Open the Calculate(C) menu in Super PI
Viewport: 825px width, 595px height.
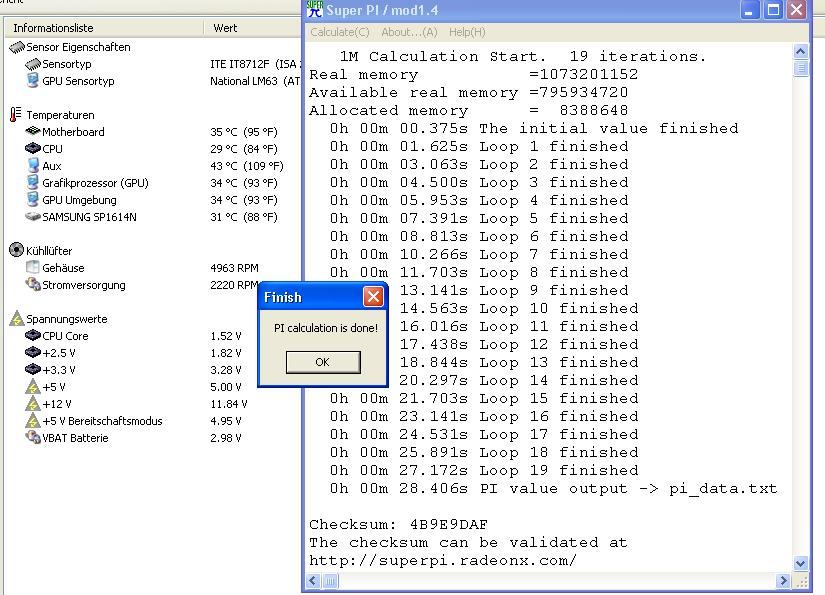[339, 32]
